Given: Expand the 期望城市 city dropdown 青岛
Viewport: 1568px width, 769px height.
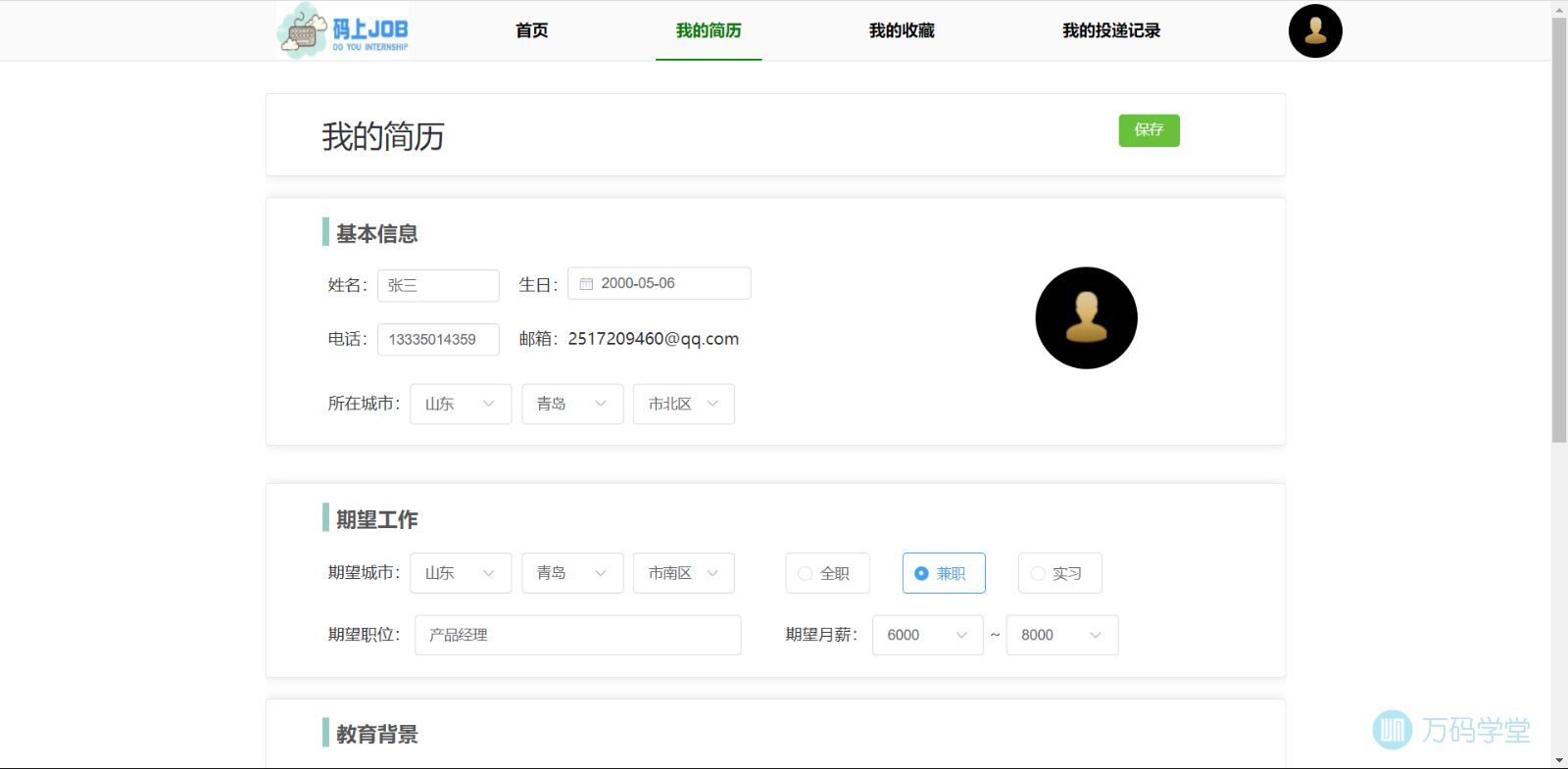Looking at the screenshot, I should [x=572, y=573].
